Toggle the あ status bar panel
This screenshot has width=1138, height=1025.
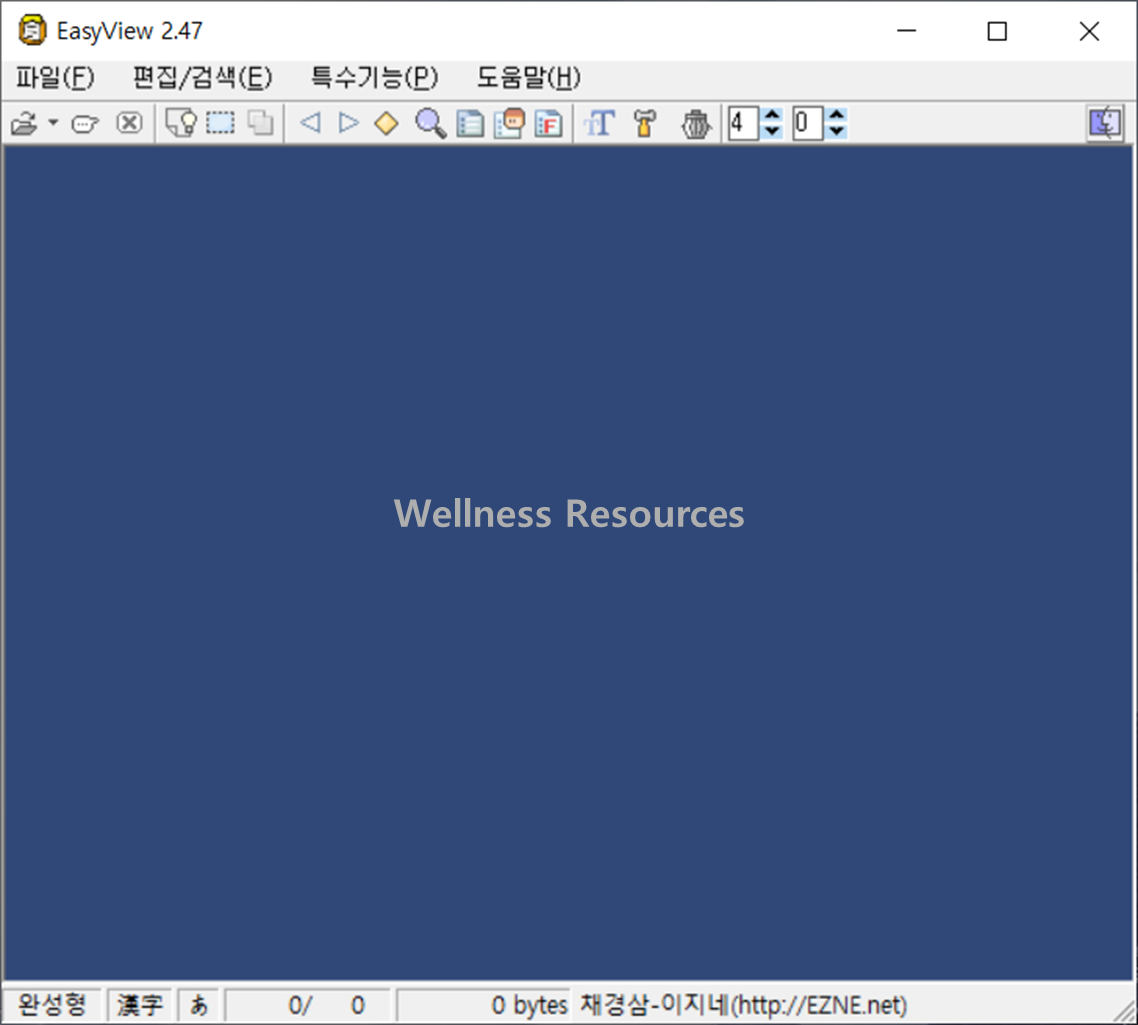[199, 1005]
